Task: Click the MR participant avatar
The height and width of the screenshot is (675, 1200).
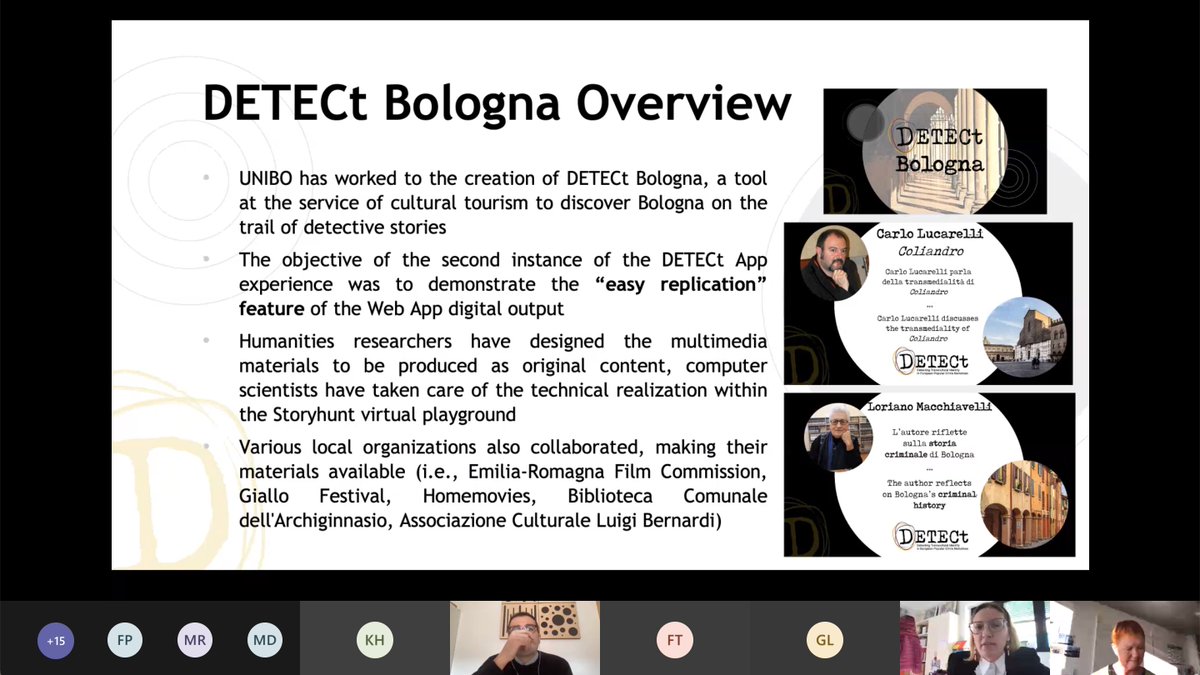Action: [195, 639]
